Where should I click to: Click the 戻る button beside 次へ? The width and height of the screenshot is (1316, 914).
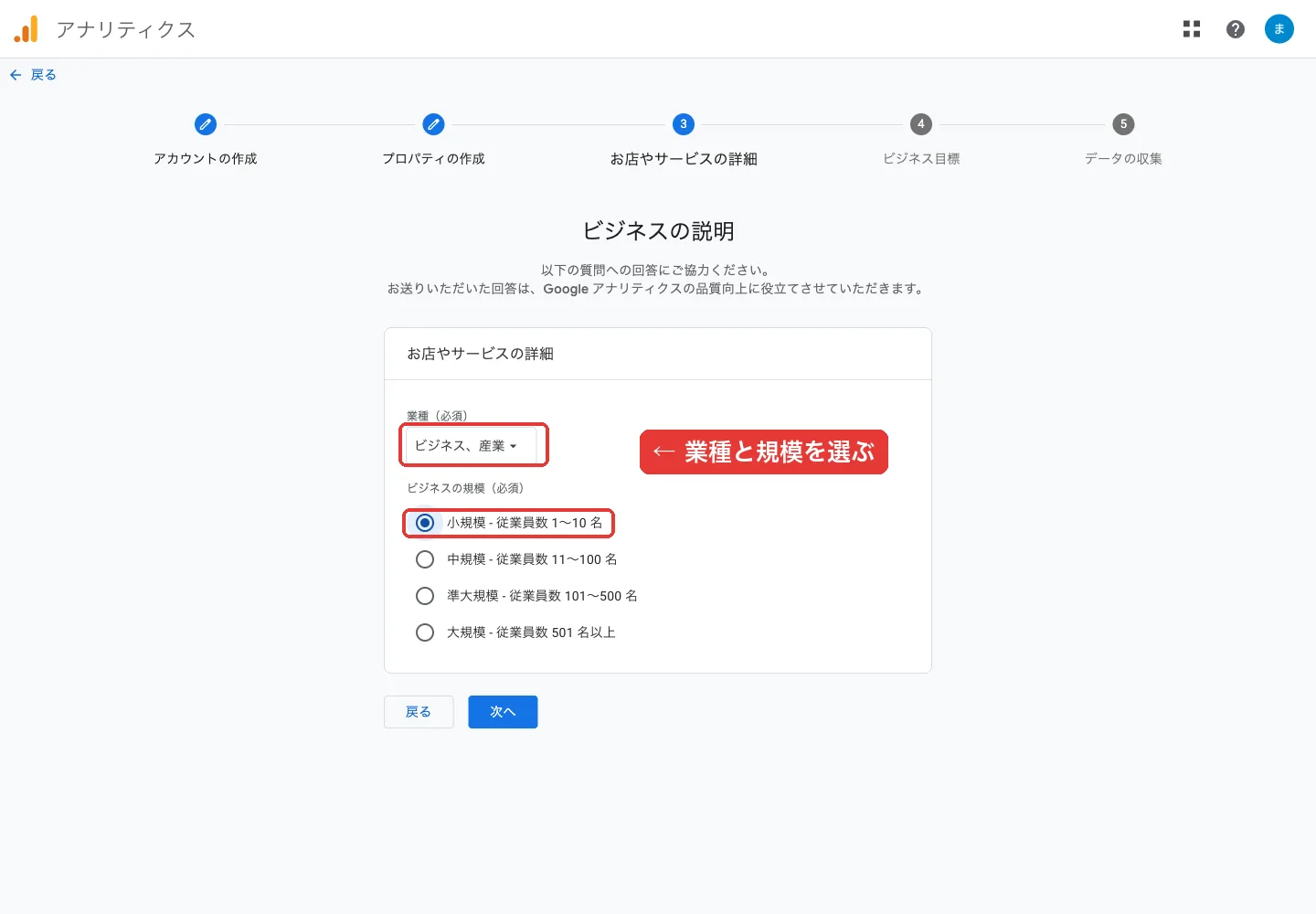point(419,712)
